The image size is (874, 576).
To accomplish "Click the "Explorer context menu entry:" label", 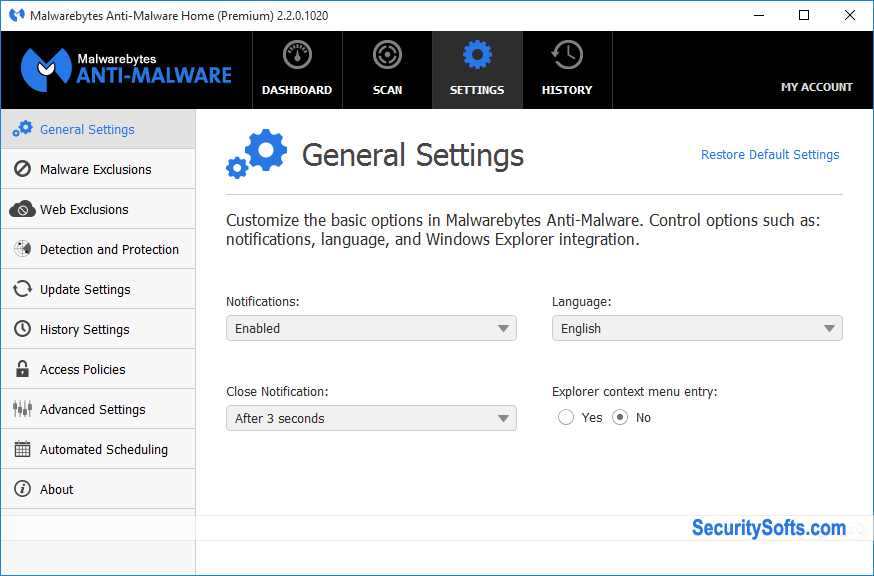I will pos(634,391).
